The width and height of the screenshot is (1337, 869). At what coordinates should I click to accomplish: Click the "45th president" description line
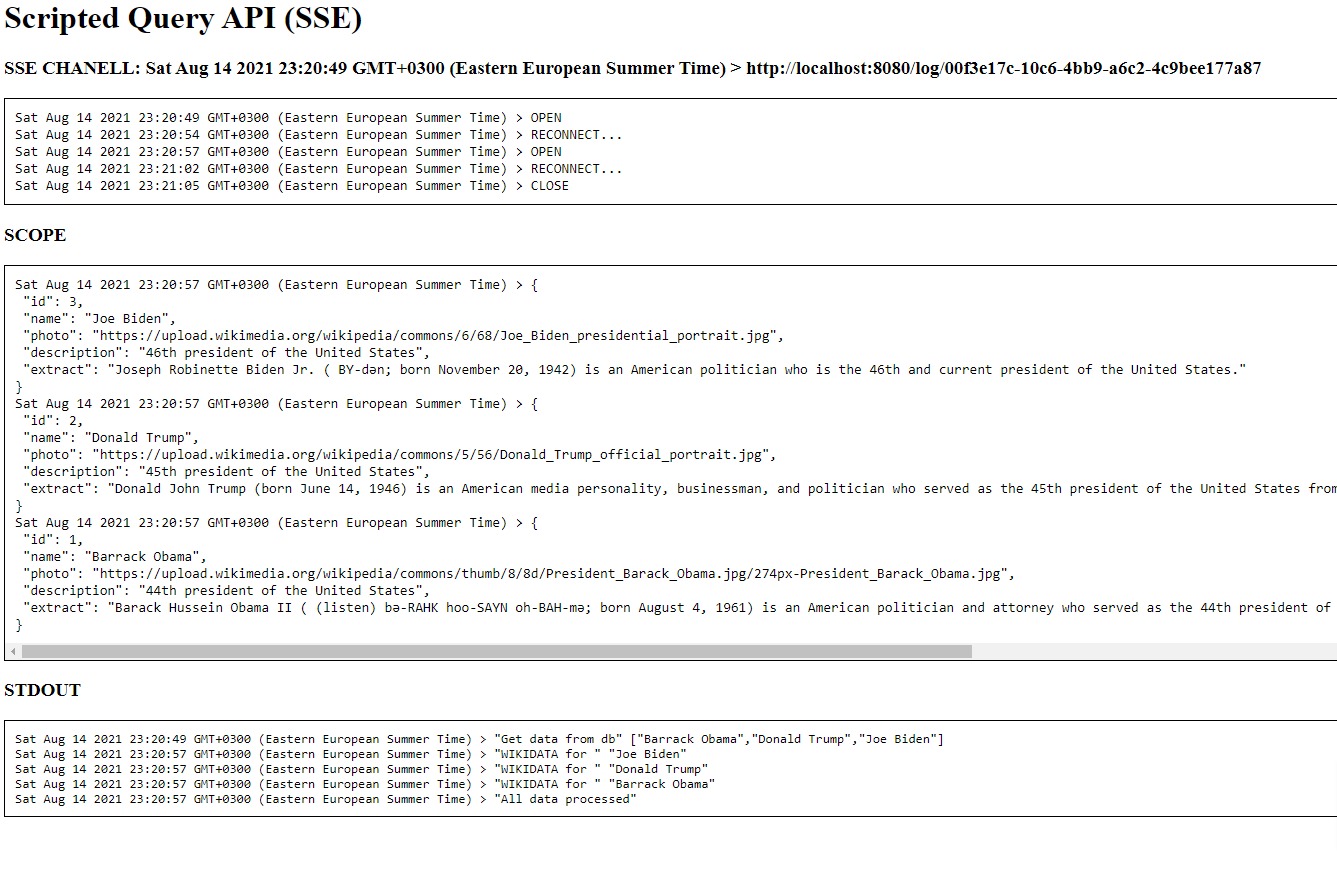point(226,472)
